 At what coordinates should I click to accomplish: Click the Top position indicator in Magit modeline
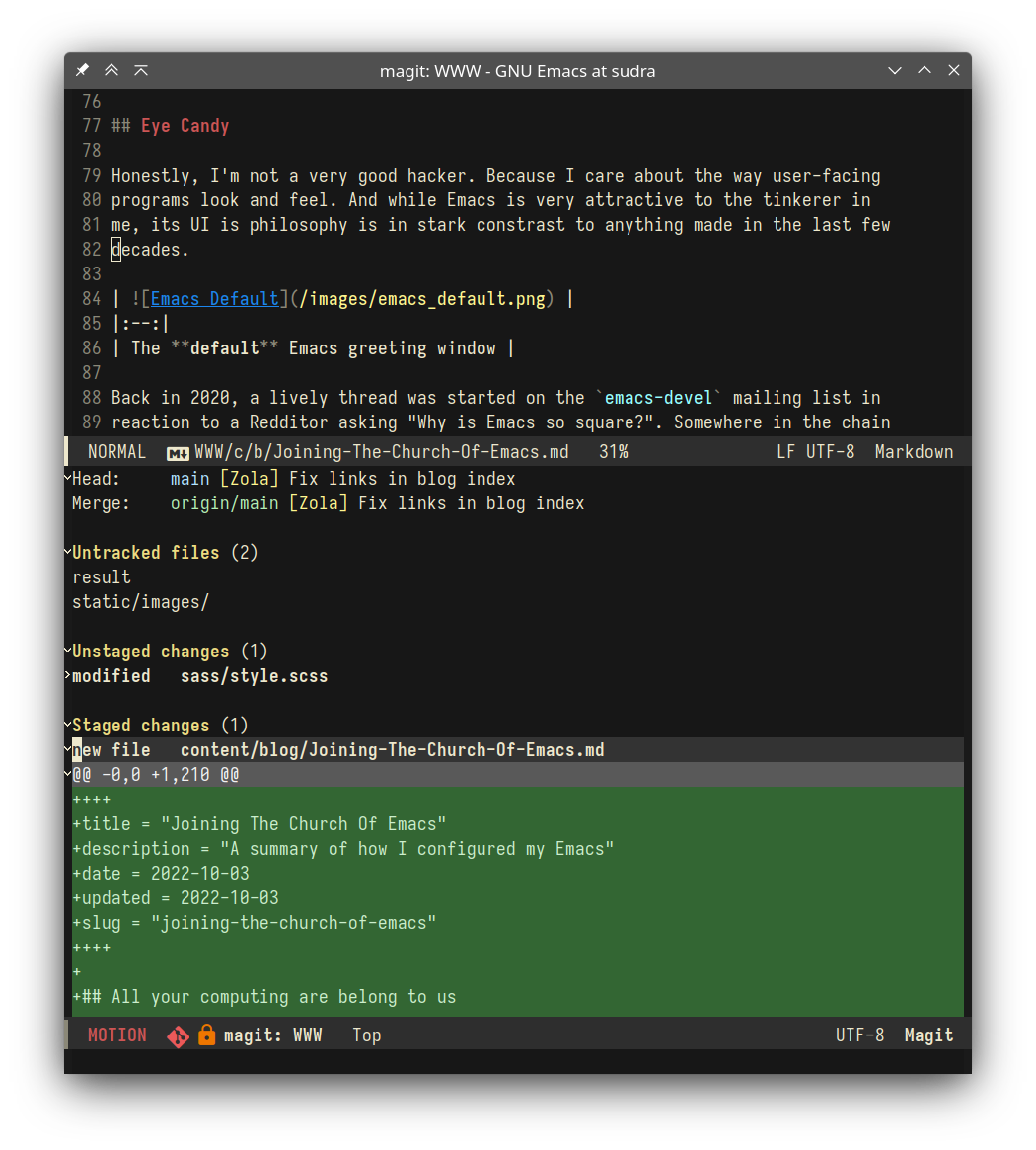(x=367, y=1035)
